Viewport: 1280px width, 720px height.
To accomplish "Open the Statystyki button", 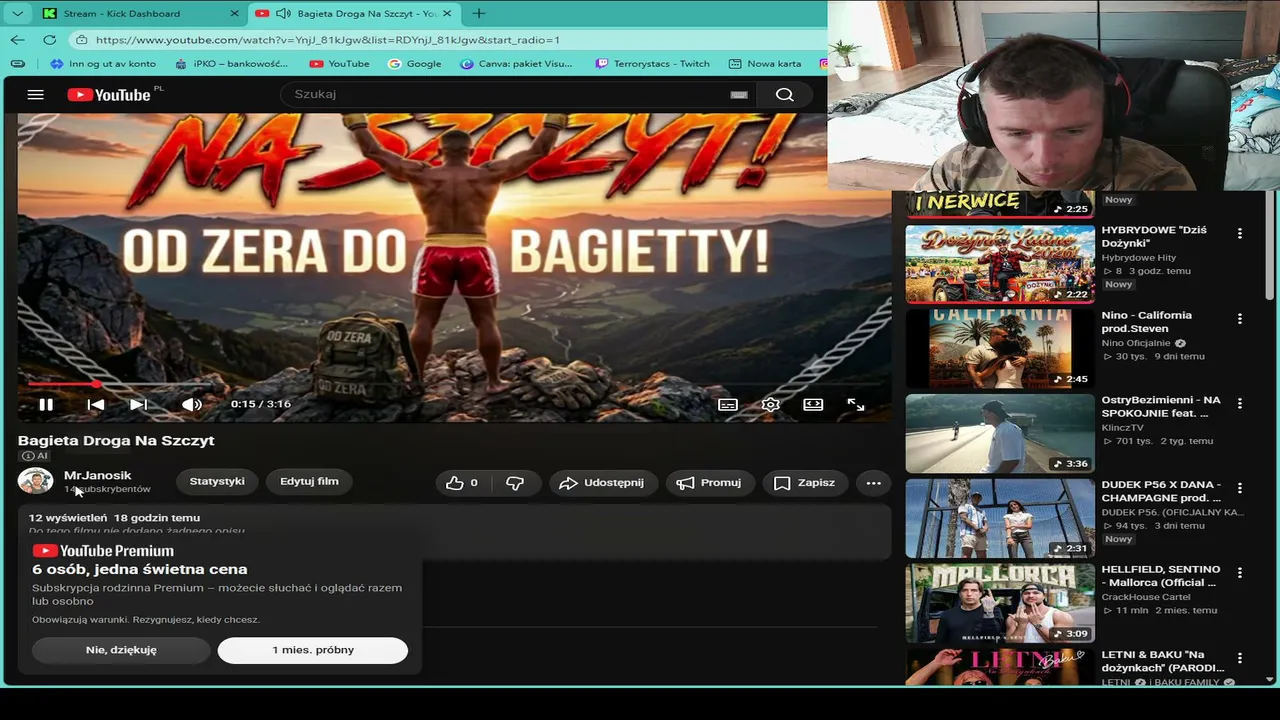I will [x=217, y=482].
